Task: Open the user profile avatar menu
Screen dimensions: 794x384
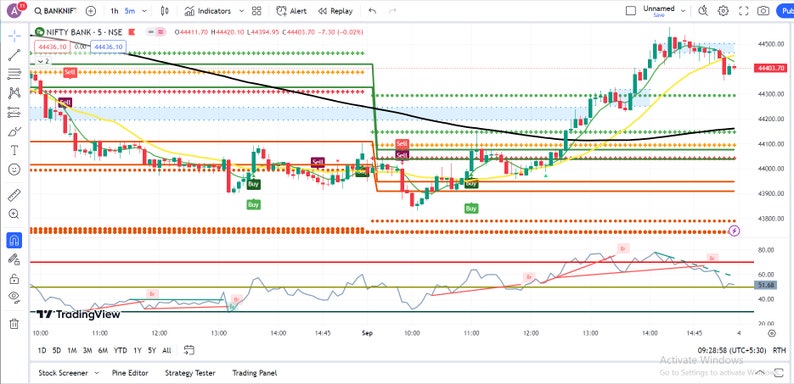Action: click(14, 10)
